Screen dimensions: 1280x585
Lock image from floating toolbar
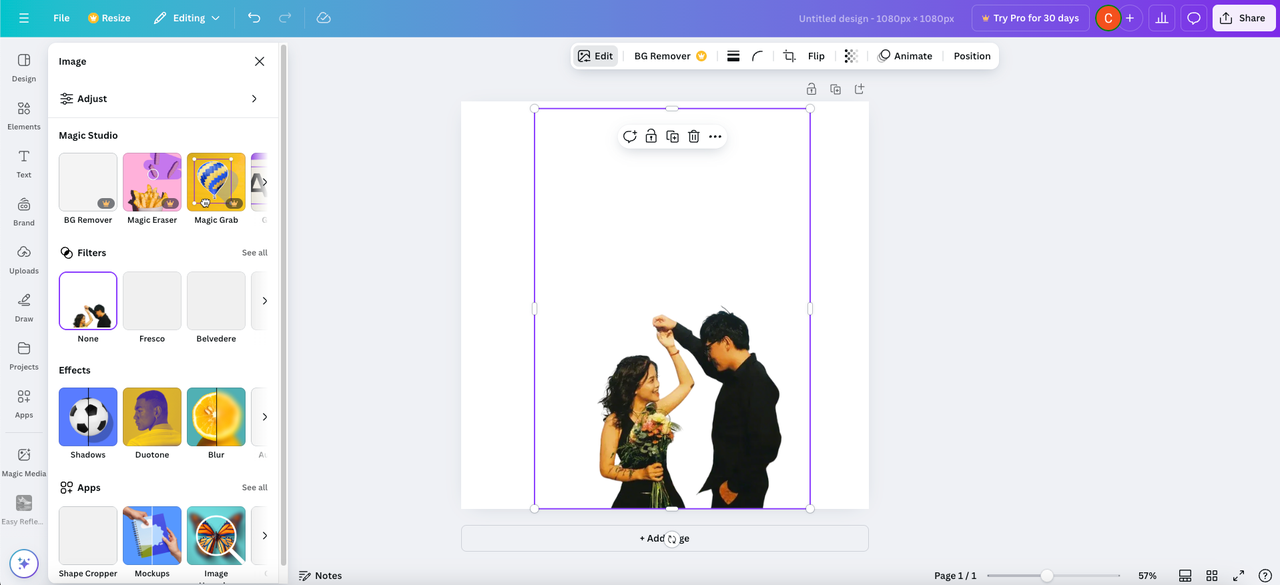pos(651,136)
